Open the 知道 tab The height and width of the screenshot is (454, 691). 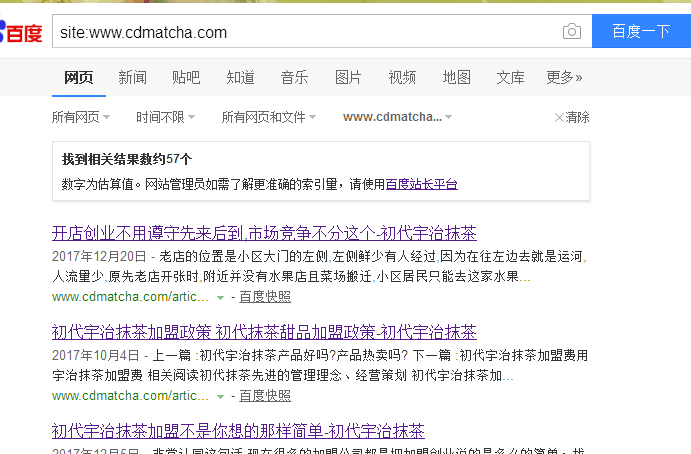point(241,78)
